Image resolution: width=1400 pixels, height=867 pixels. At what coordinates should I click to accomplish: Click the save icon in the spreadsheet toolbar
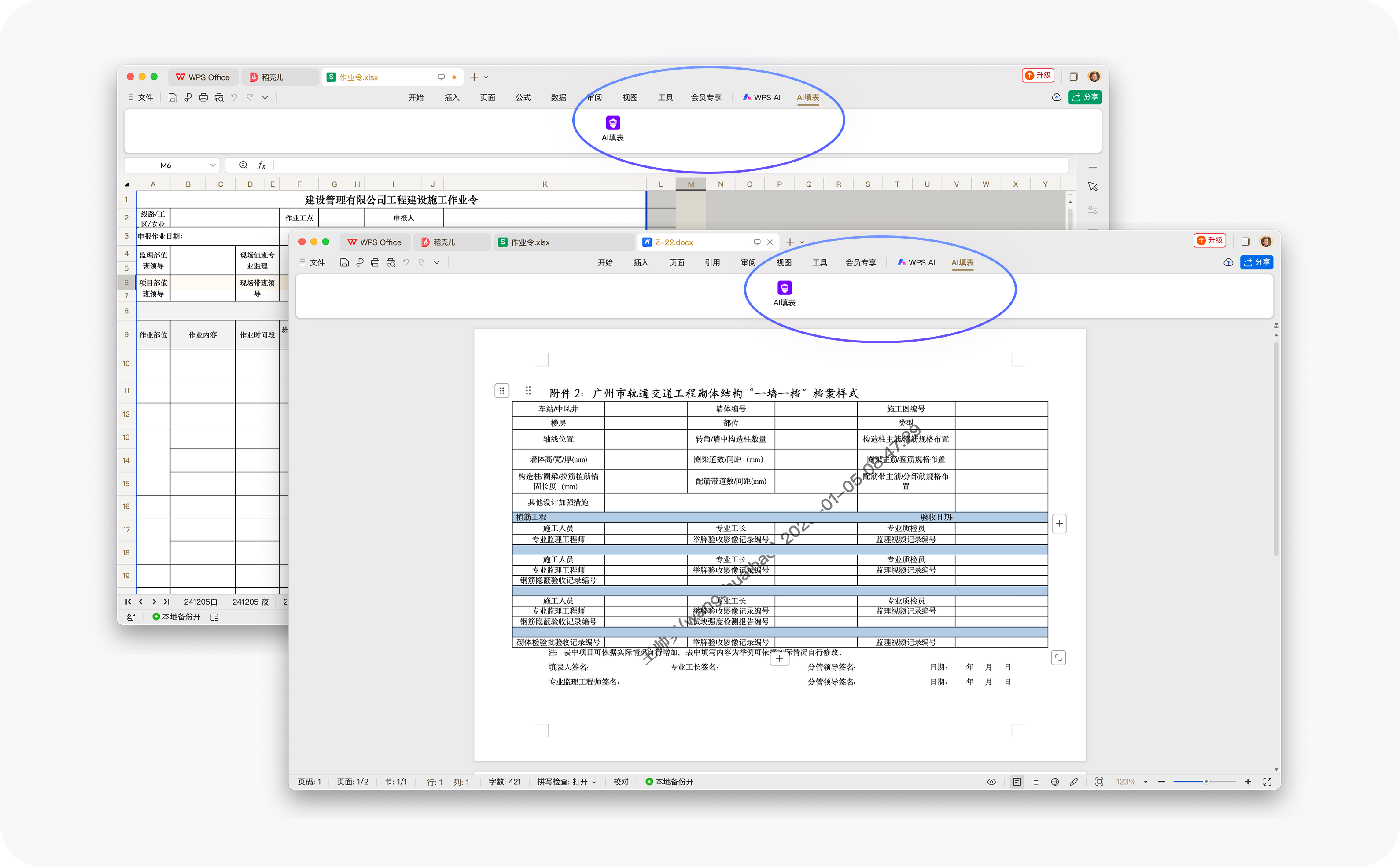[x=173, y=97]
